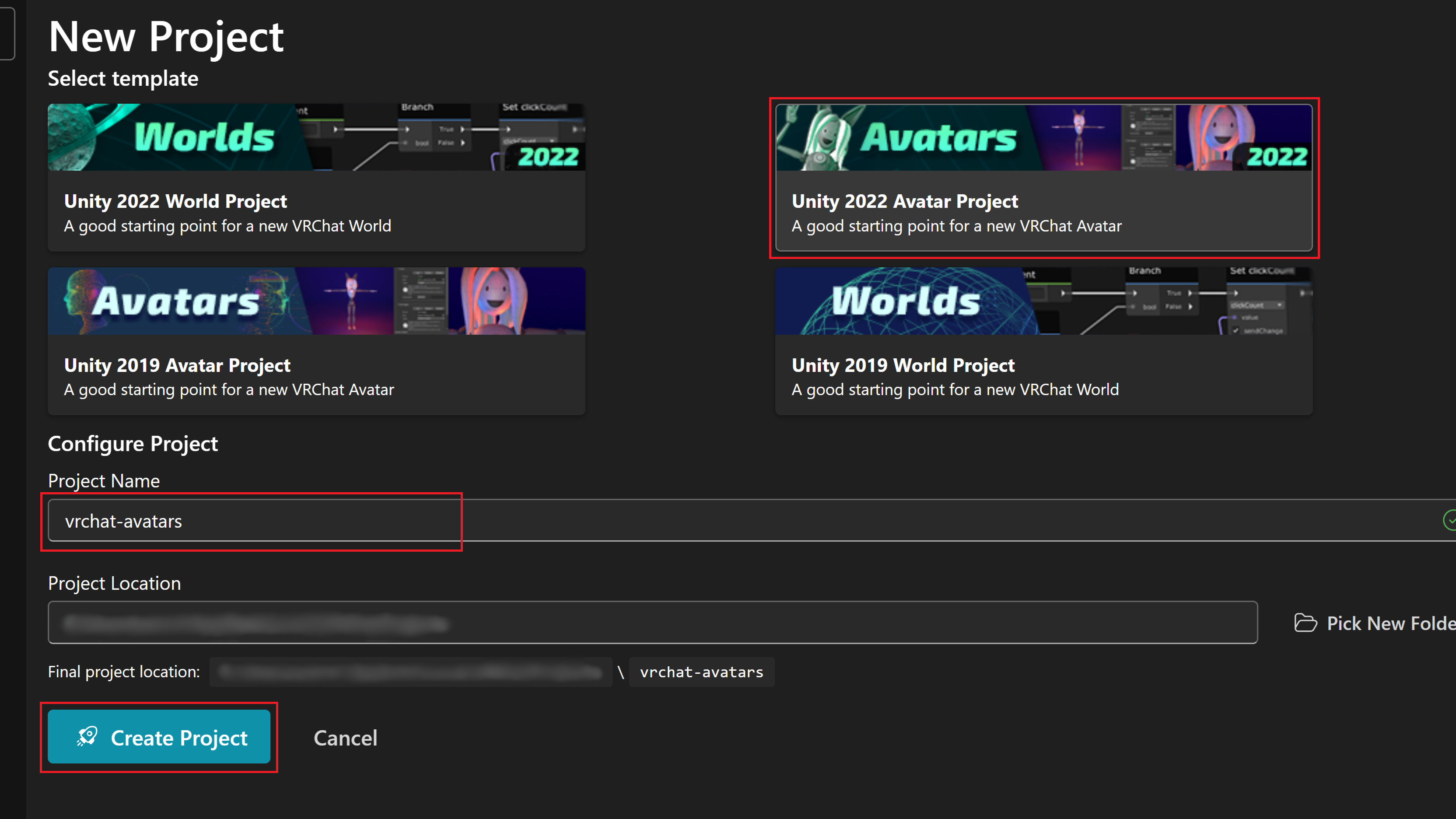The width and height of the screenshot is (1456, 819).
Task: Select the Unity 2019 World Project card
Action: point(1043,373)
